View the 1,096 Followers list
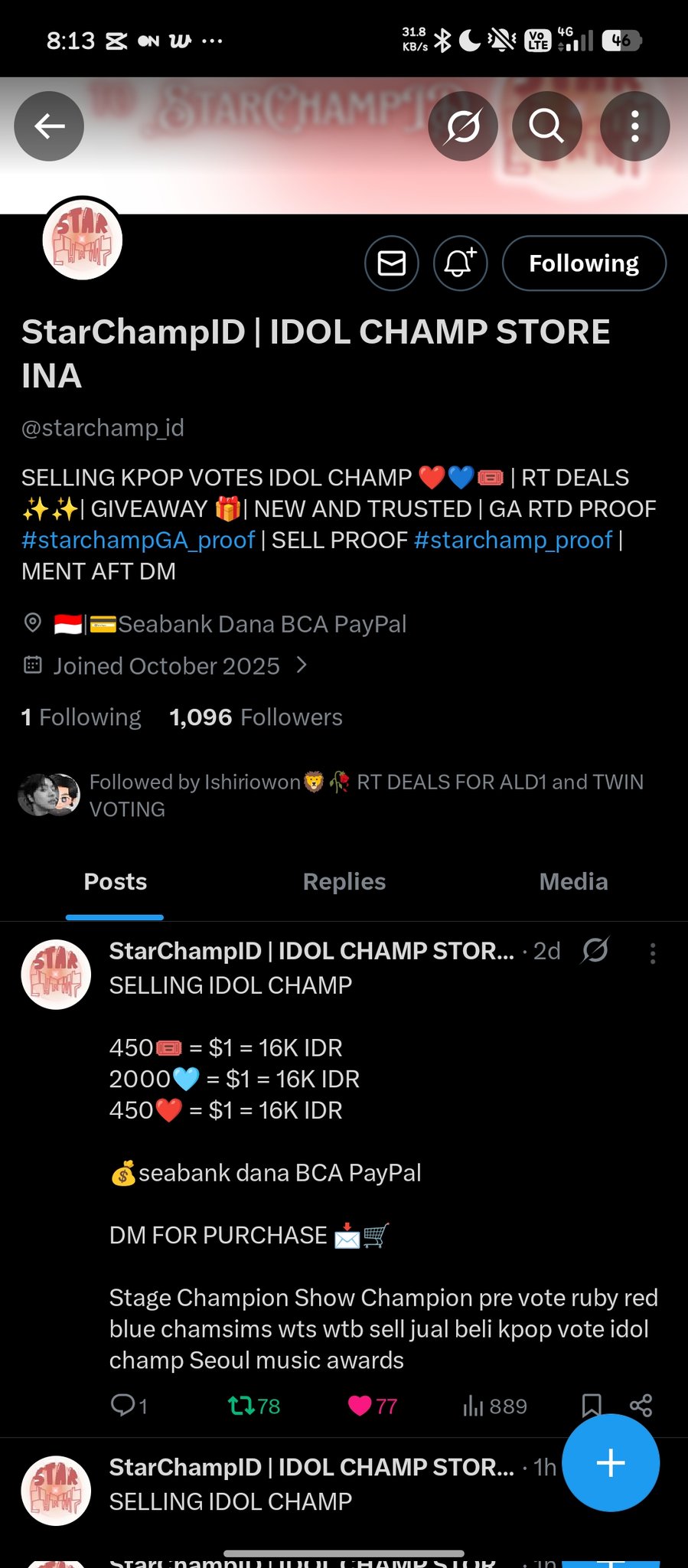The width and height of the screenshot is (688, 1568). (256, 717)
